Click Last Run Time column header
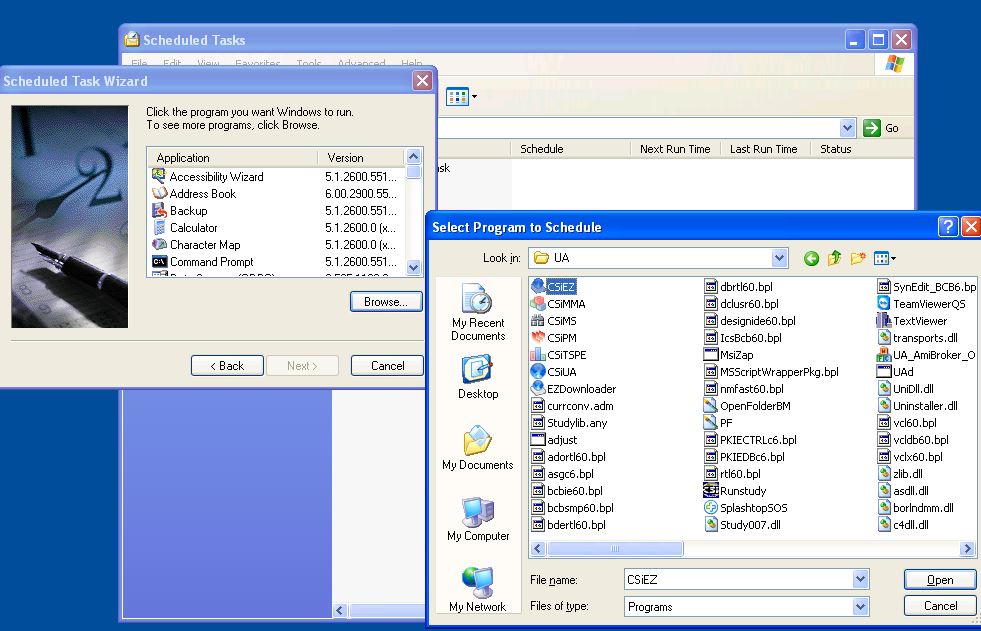981x631 pixels. (x=765, y=149)
